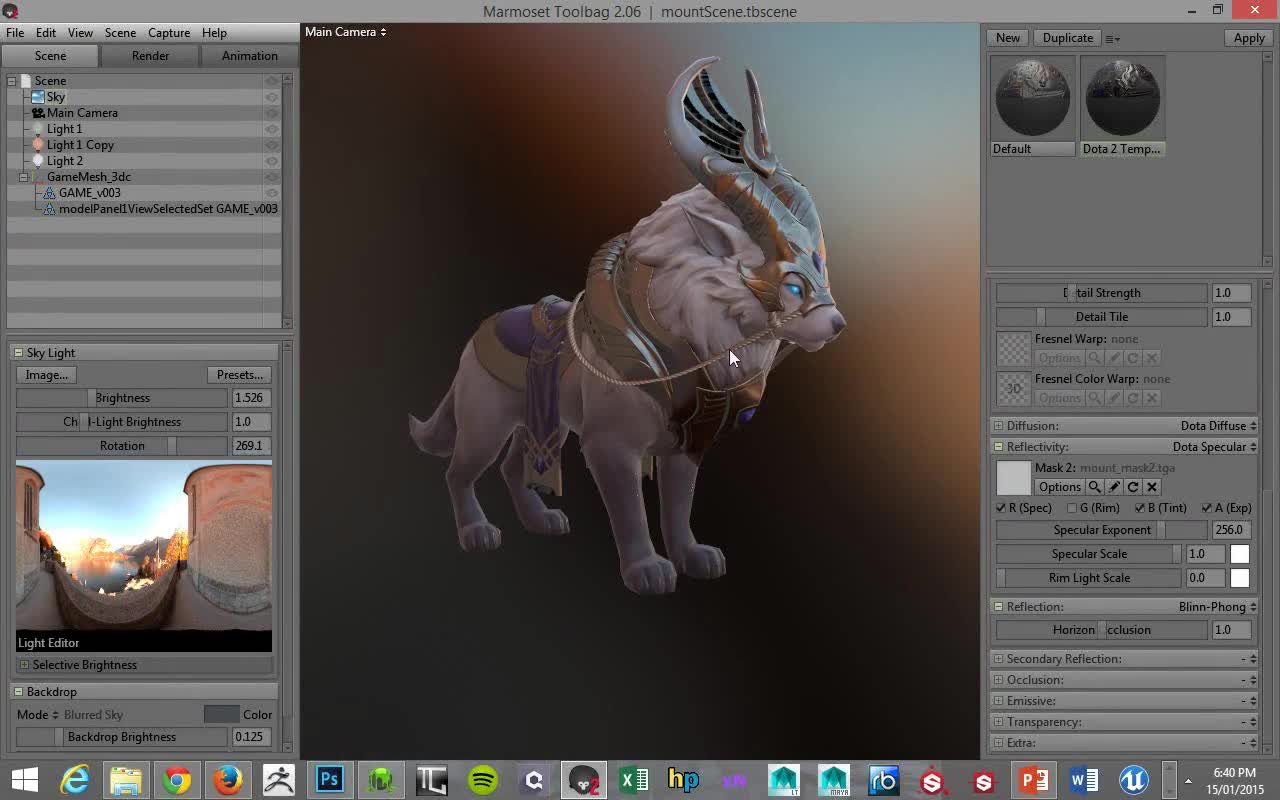
Task: Edit the Mask 2 texture with pencil icon
Action: coord(1114,487)
